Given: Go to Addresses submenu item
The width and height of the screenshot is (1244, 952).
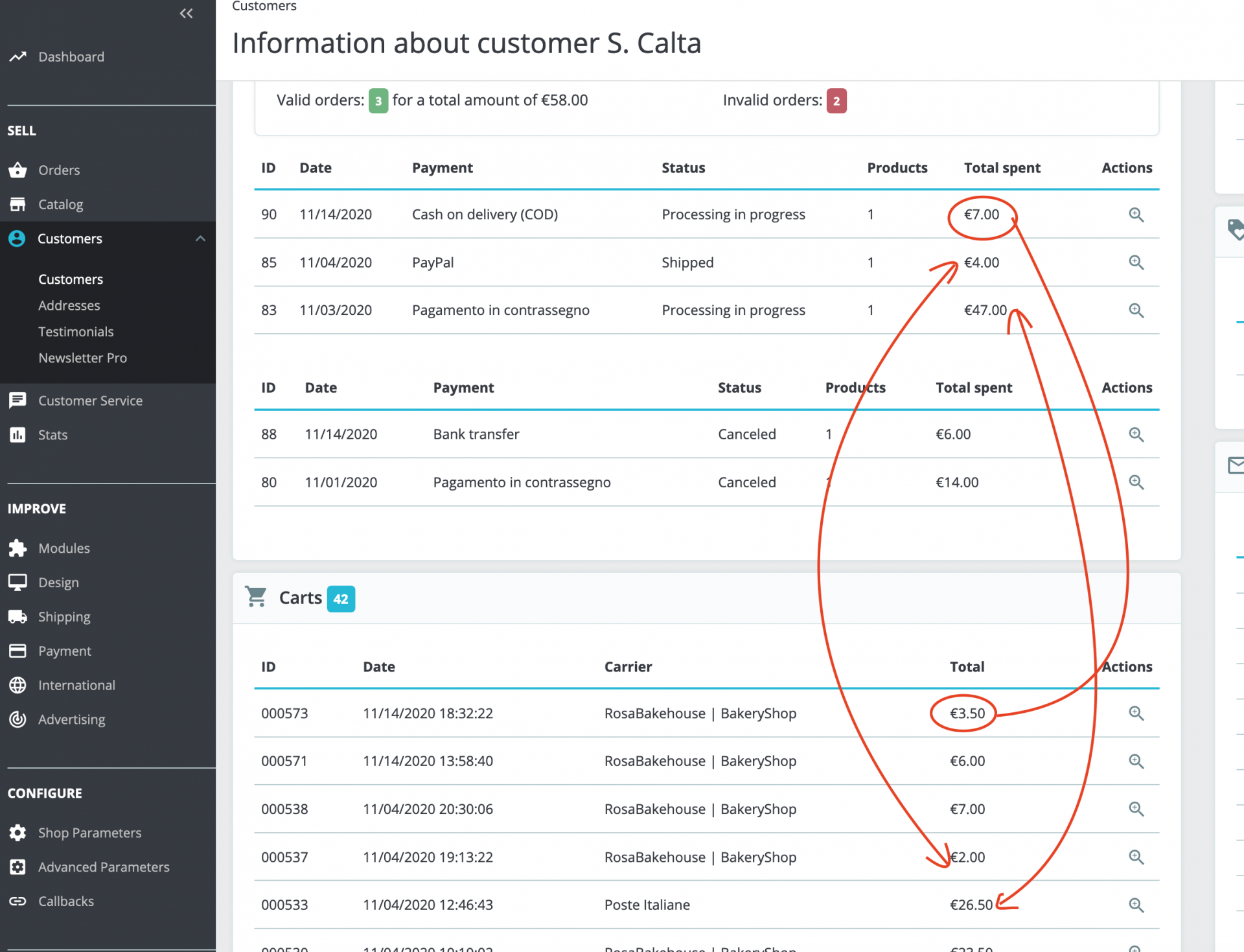Looking at the screenshot, I should pyautogui.click(x=69, y=305).
